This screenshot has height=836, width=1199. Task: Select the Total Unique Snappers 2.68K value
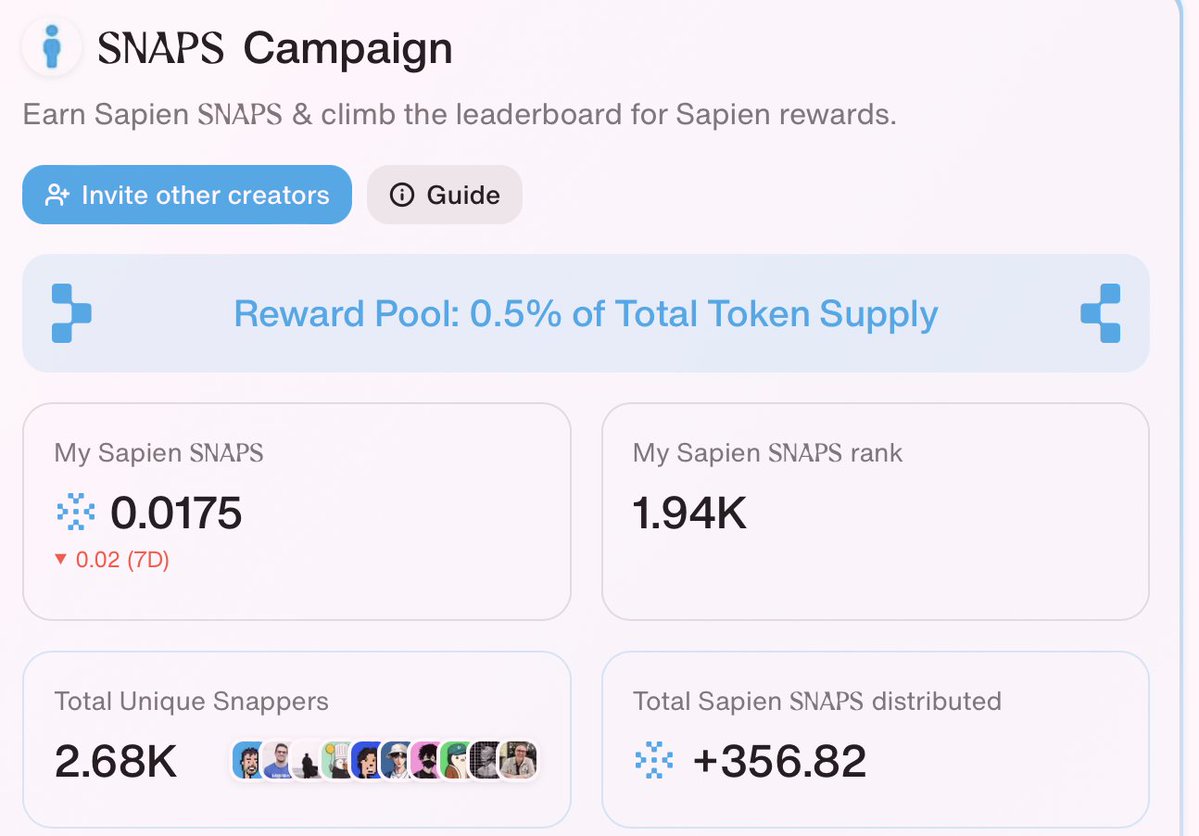(x=115, y=761)
